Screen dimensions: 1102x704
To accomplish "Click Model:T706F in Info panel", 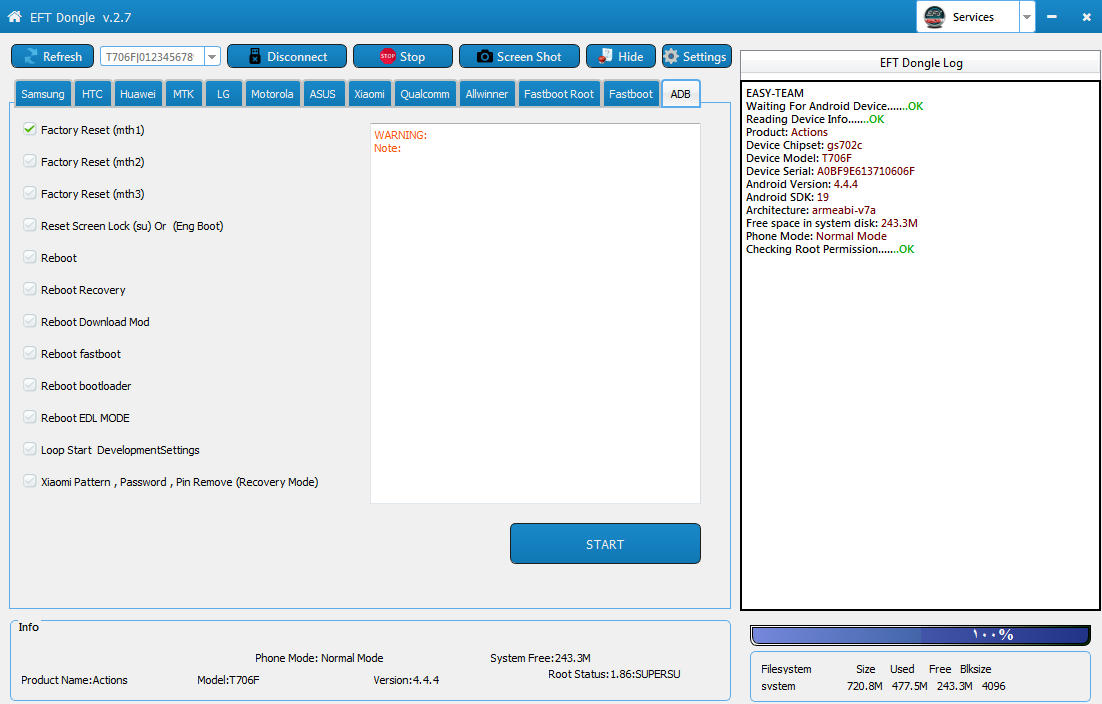I will pos(228,680).
